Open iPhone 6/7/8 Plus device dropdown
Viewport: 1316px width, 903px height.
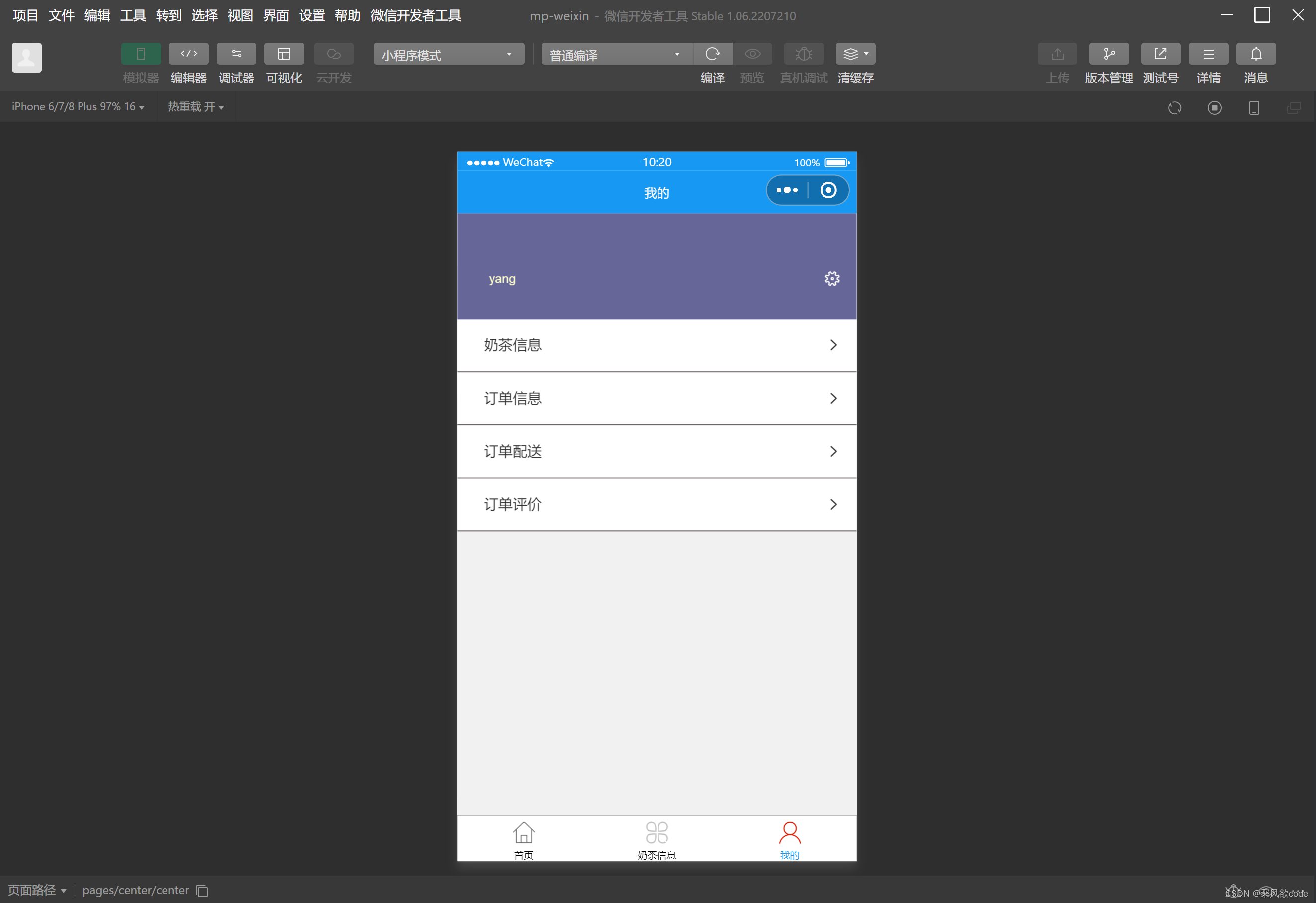78,107
